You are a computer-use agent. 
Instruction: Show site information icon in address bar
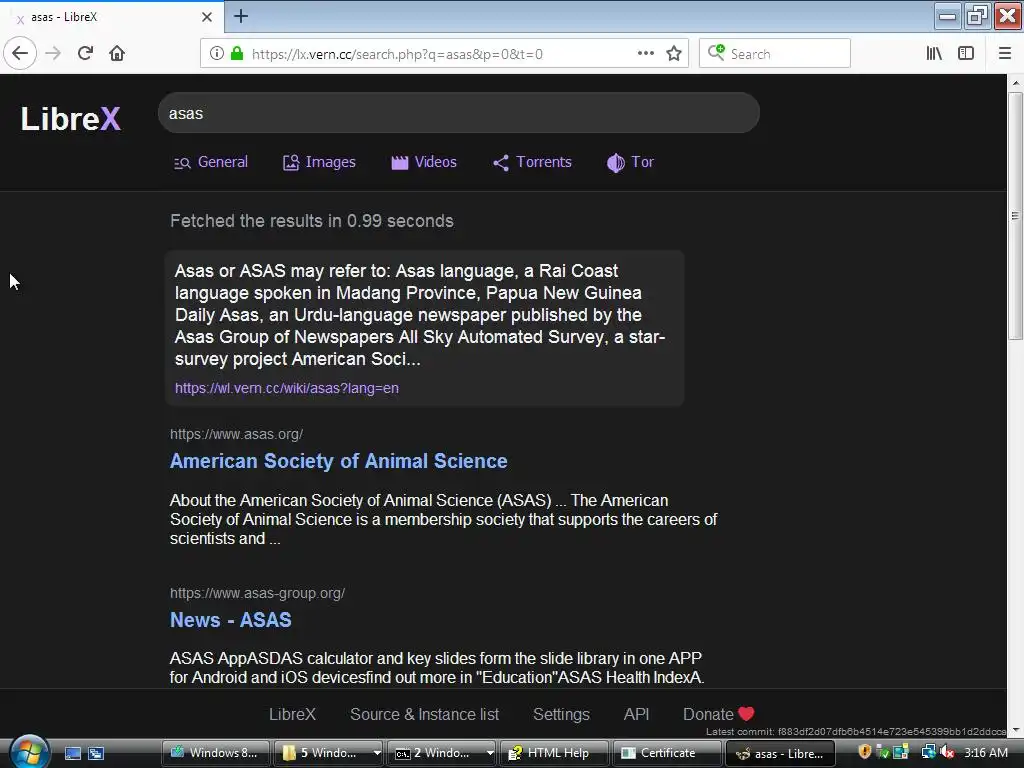[216, 53]
